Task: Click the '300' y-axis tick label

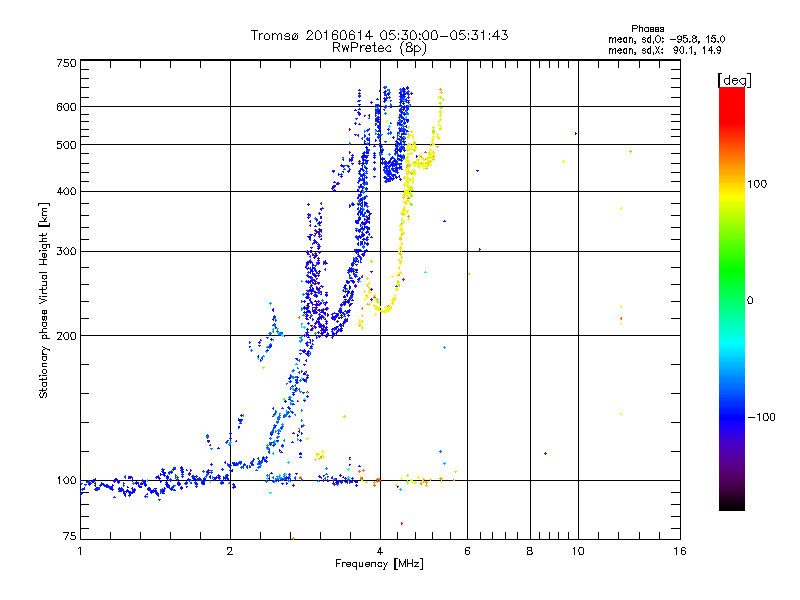Action: click(66, 251)
